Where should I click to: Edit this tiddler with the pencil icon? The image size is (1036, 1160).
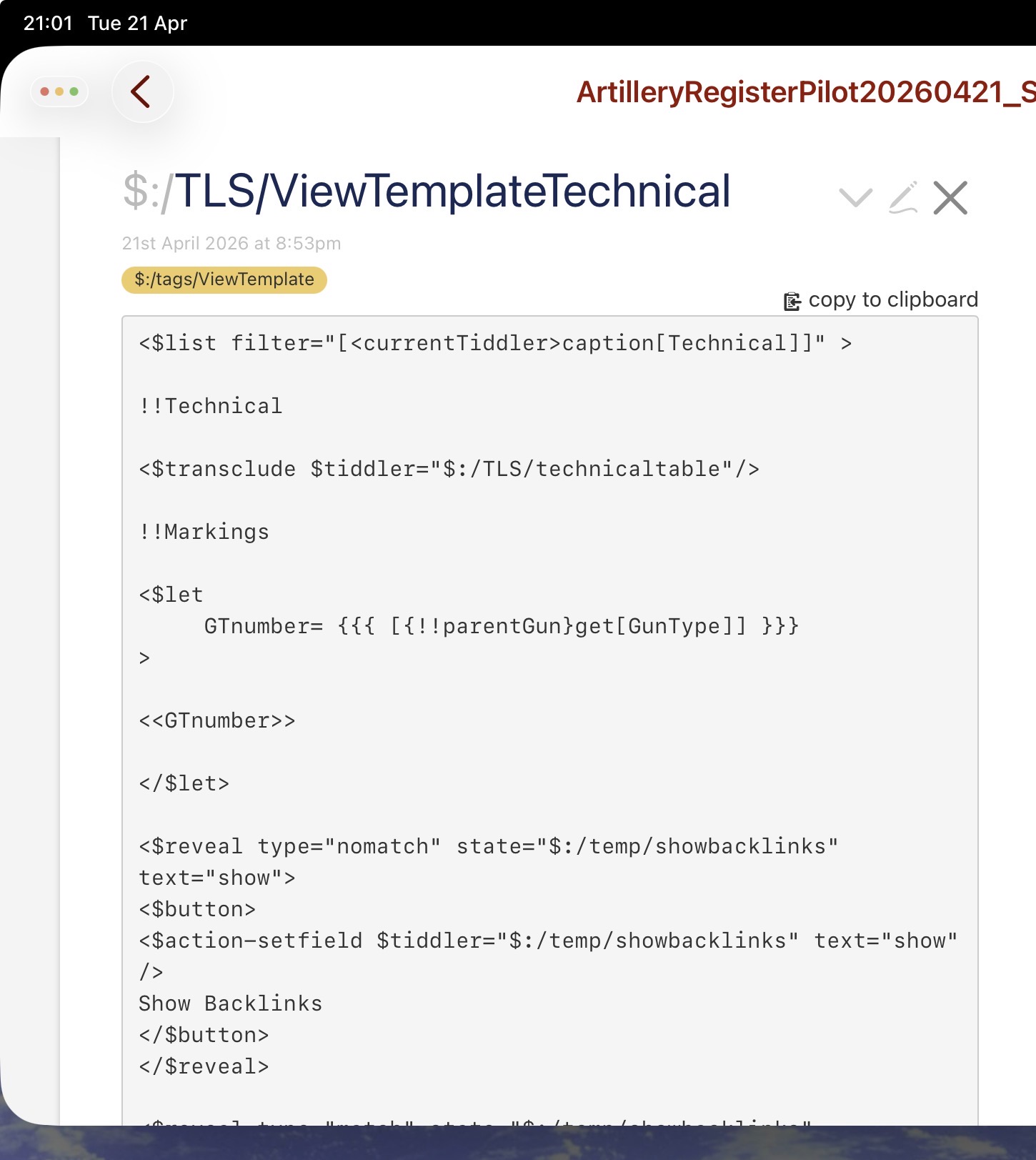point(903,198)
